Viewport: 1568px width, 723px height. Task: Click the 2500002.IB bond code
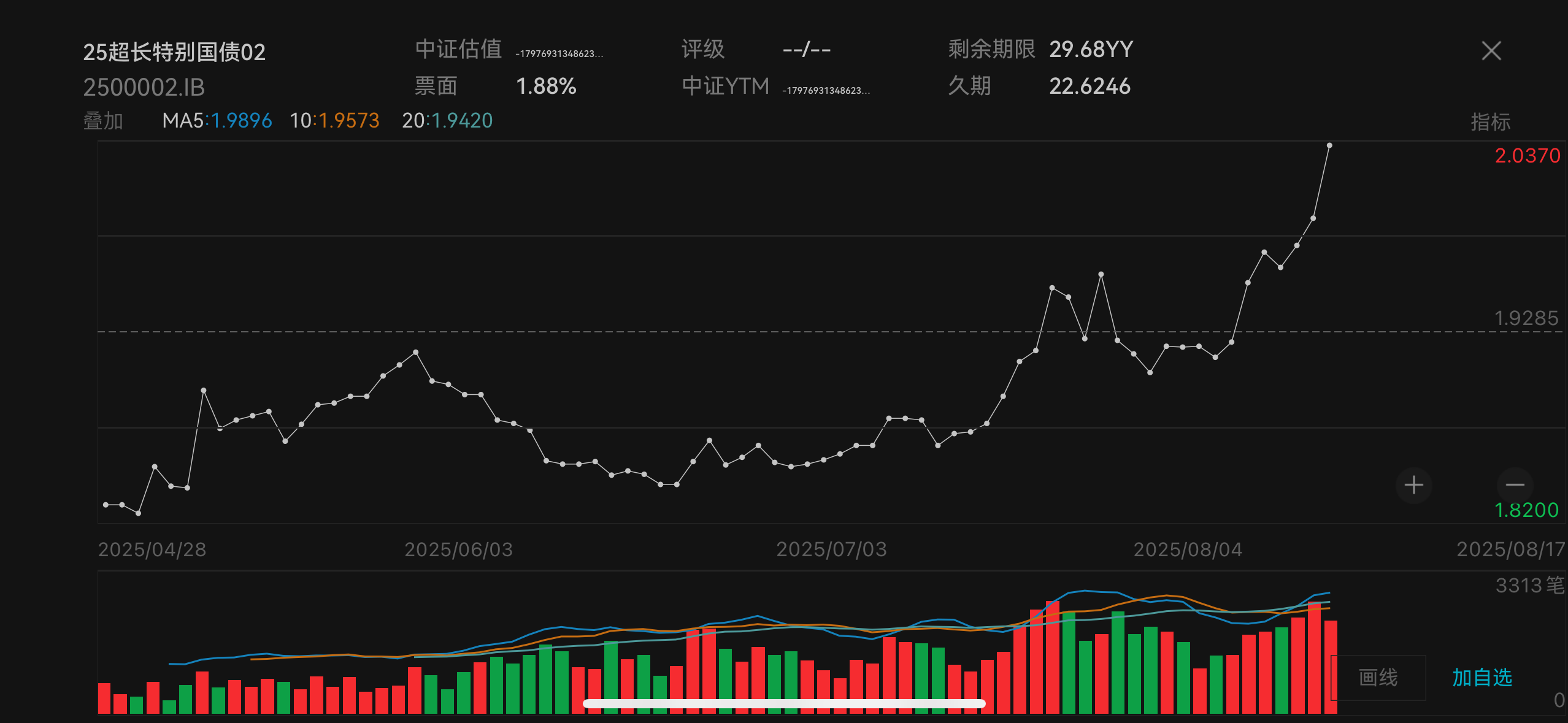pos(144,87)
